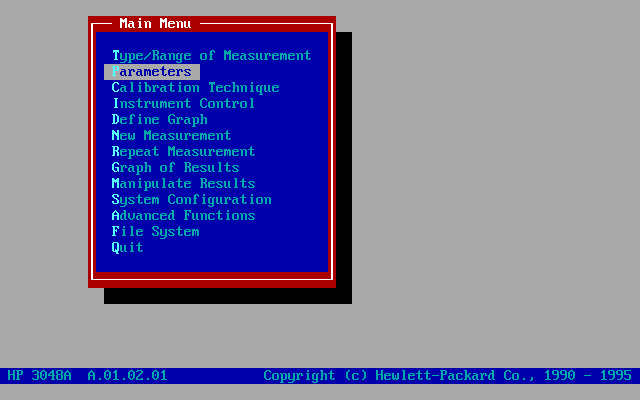Start a New Measurement

pos(171,136)
